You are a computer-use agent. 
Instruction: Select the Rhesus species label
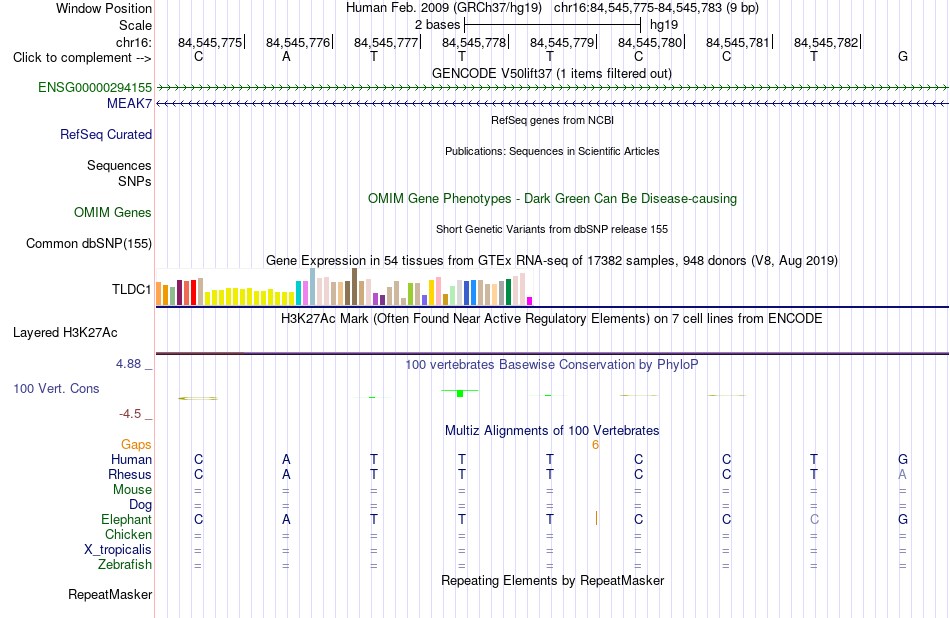coord(130,475)
